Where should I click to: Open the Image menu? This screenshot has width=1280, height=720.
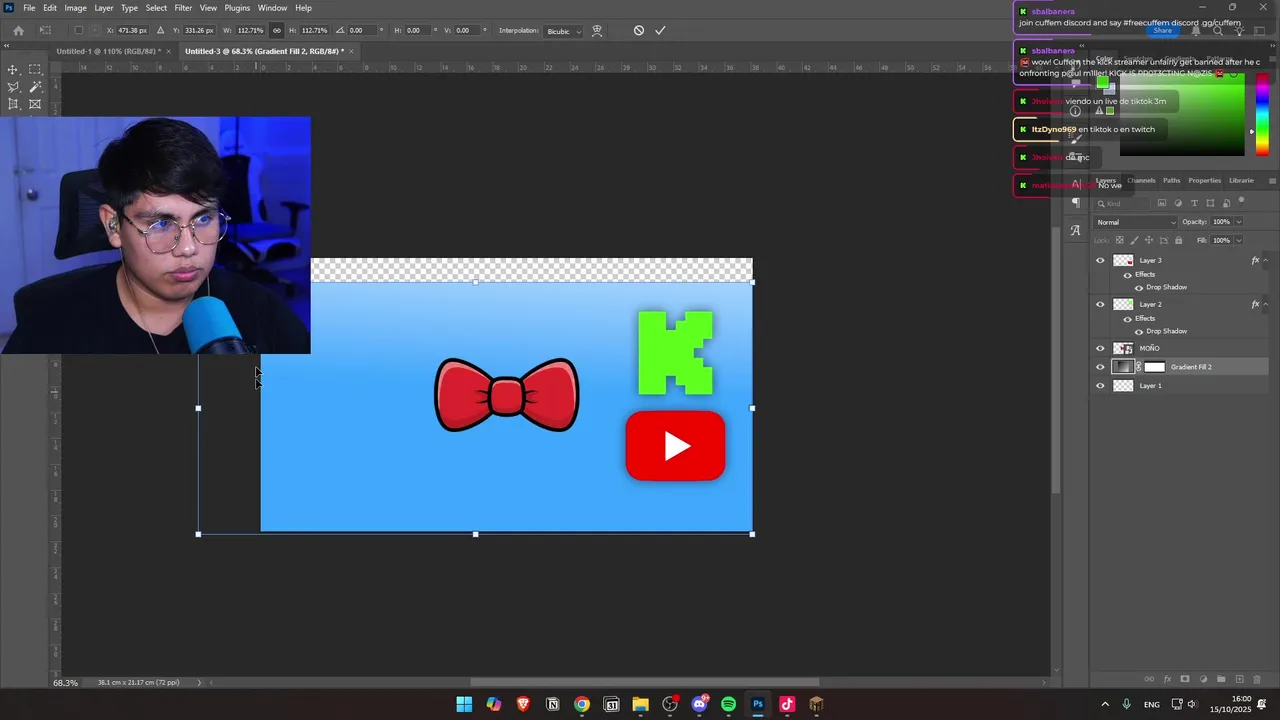tap(76, 8)
